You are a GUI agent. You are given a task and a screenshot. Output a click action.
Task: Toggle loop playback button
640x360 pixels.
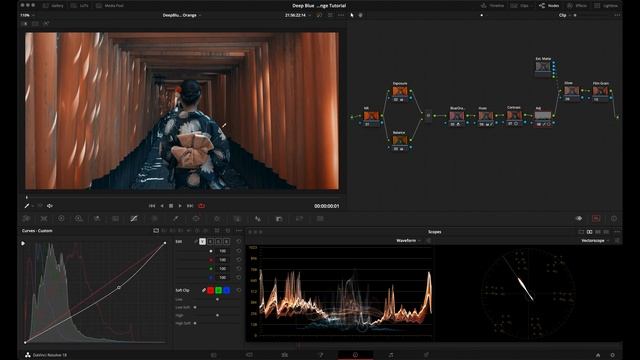click(201, 206)
